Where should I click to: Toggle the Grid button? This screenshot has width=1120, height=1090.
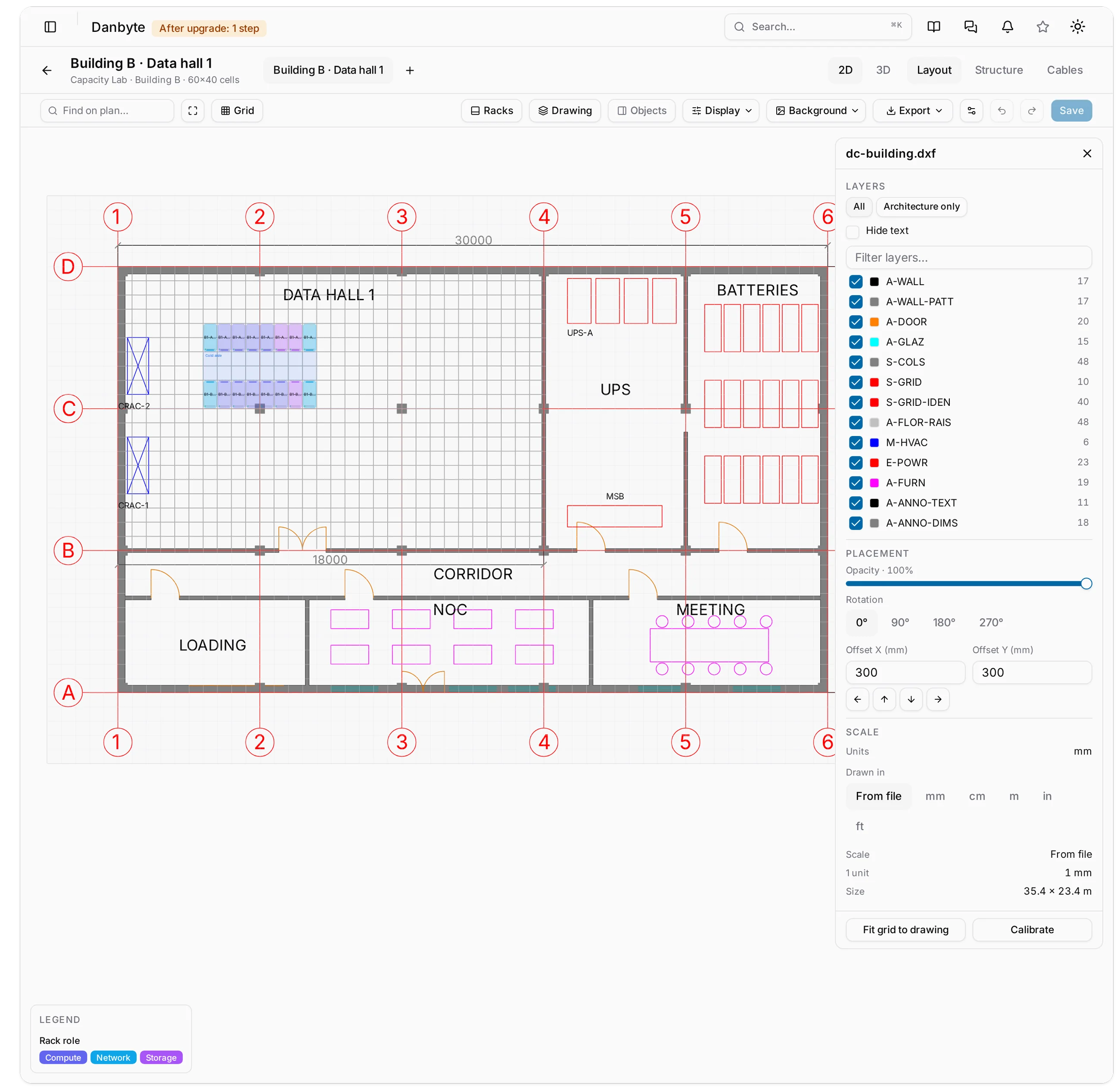point(237,110)
